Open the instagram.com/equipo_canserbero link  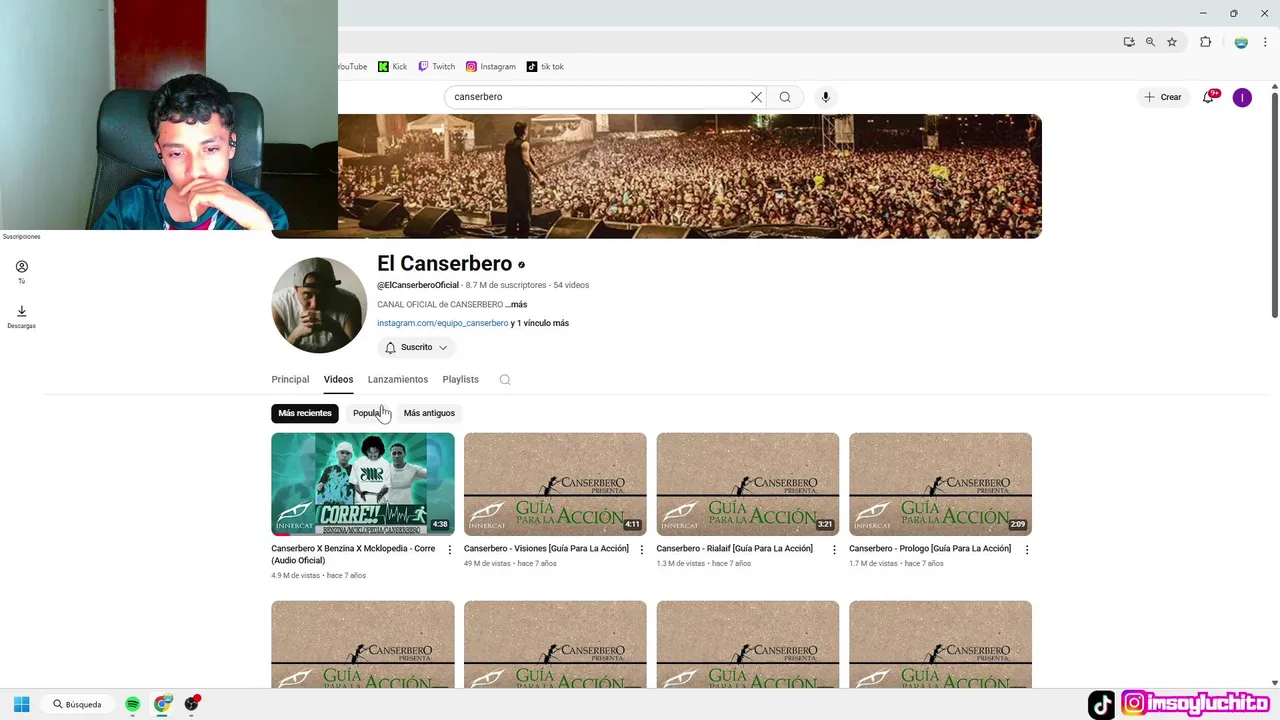(442, 323)
